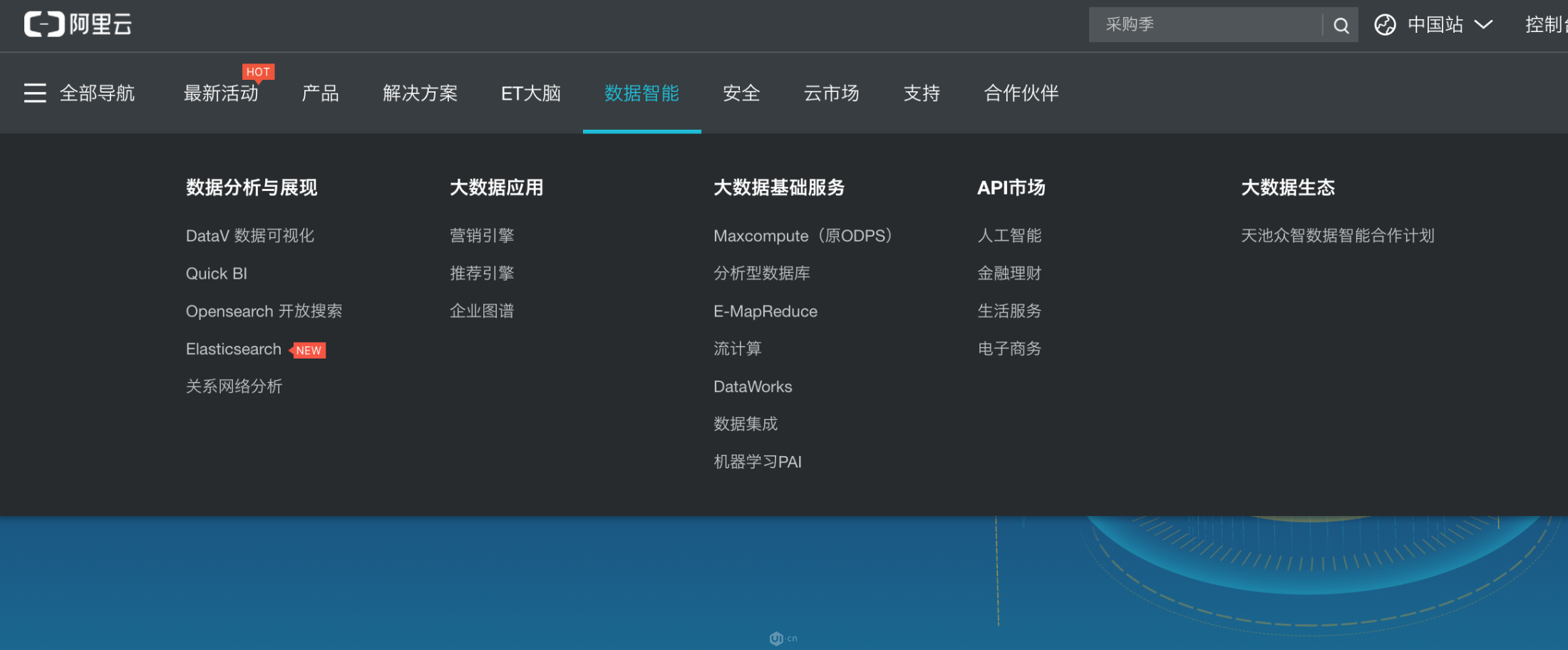This screenshot has width=1568, height=650.
Task: Open the 分析型数据库 link
Action: [x=762, y=274]
